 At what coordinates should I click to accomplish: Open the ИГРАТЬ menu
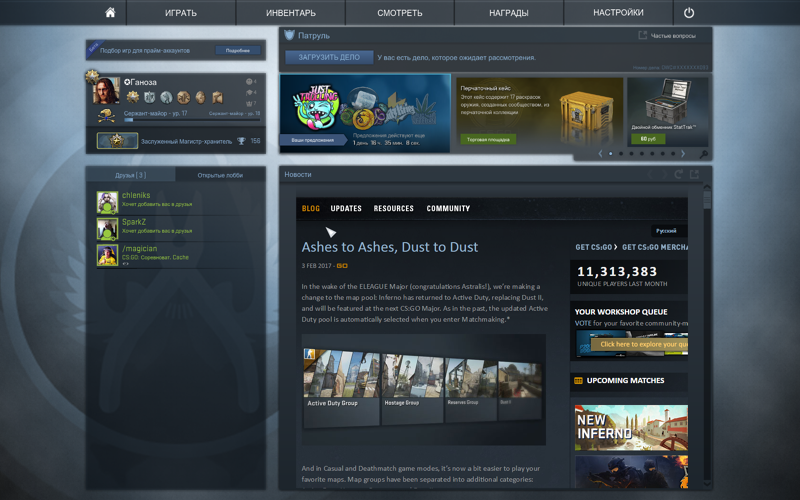click(181, 13)
